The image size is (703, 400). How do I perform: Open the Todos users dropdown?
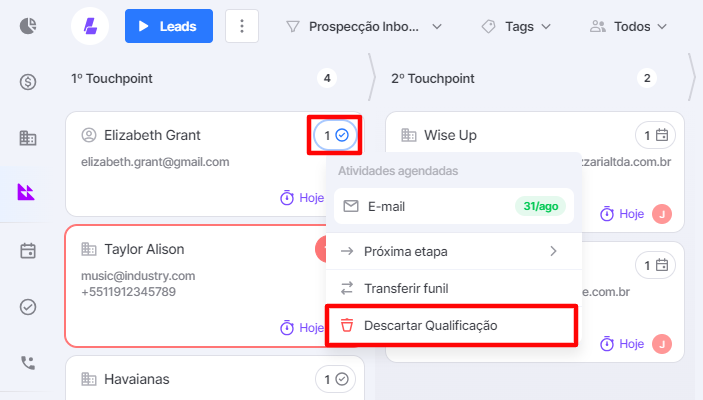pos(629,27)
